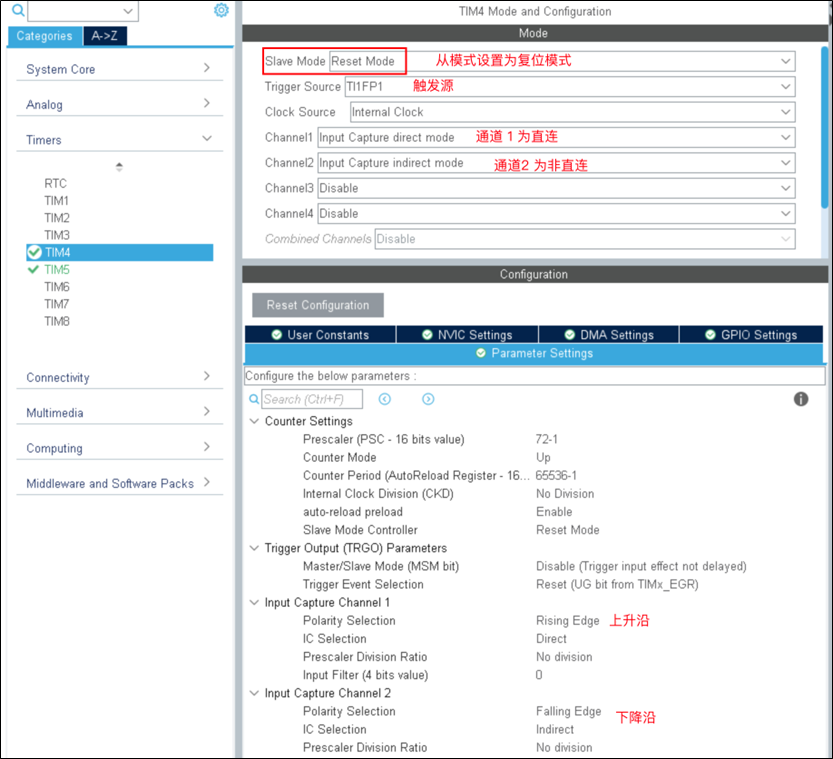Click the settings gear icon
Screen dimensions: 833x759
coord(221,11)
